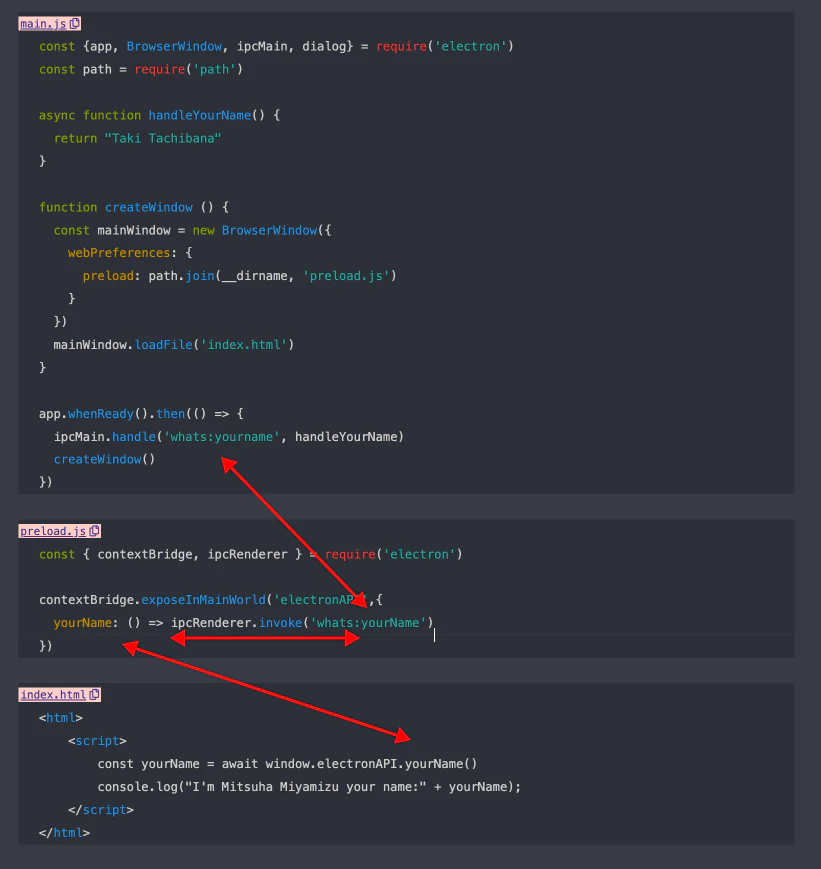821x869 pixels.
Task: Click the whenReady call text
Action: click(101, 413)
